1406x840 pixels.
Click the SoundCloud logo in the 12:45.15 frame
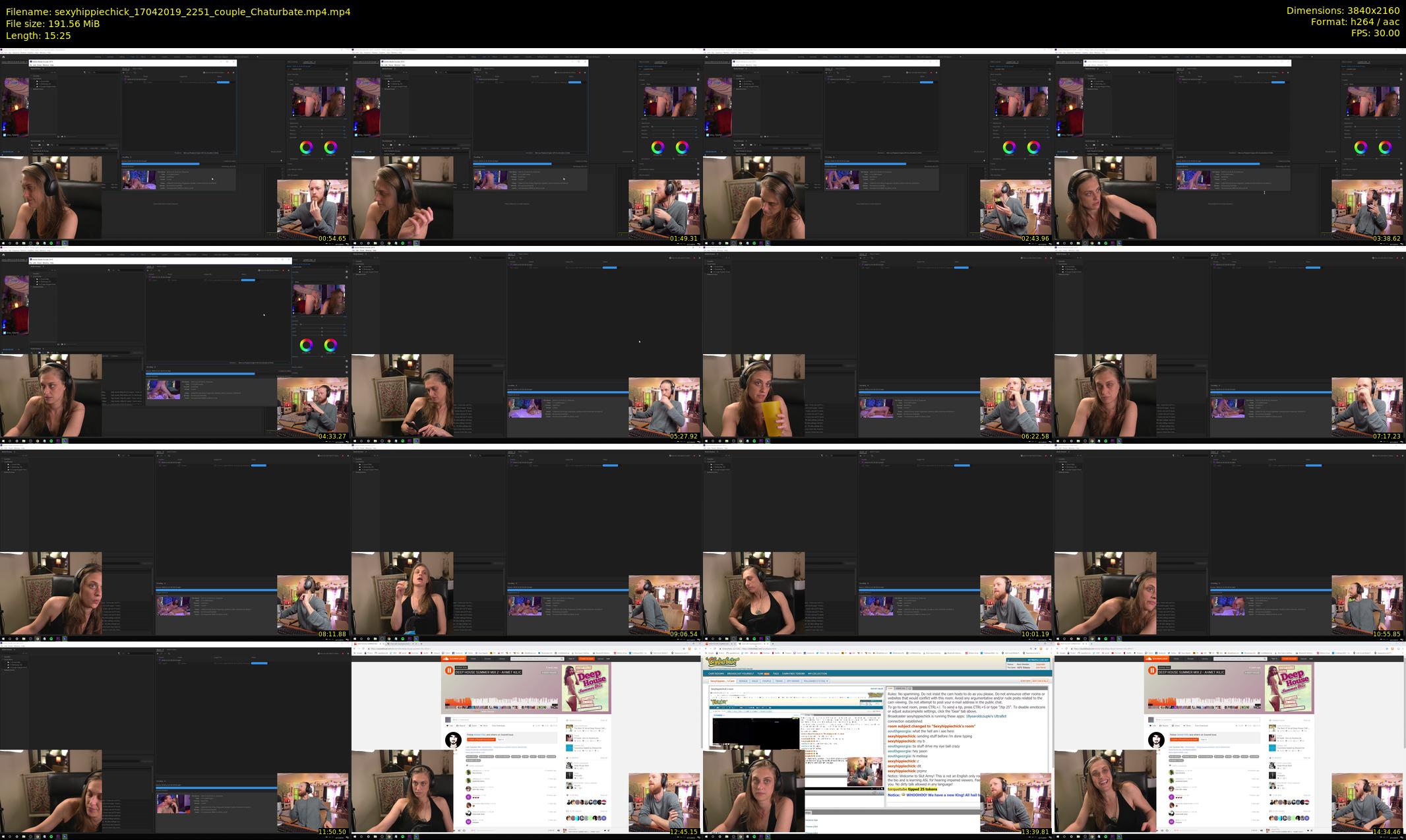[454, 659]
